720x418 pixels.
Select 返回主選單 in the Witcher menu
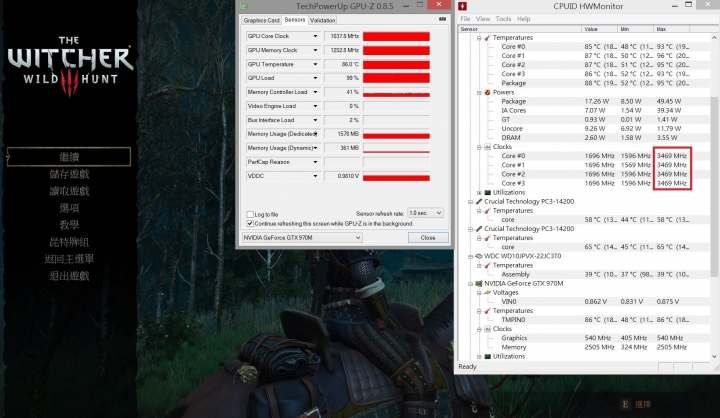pos(69,259)
